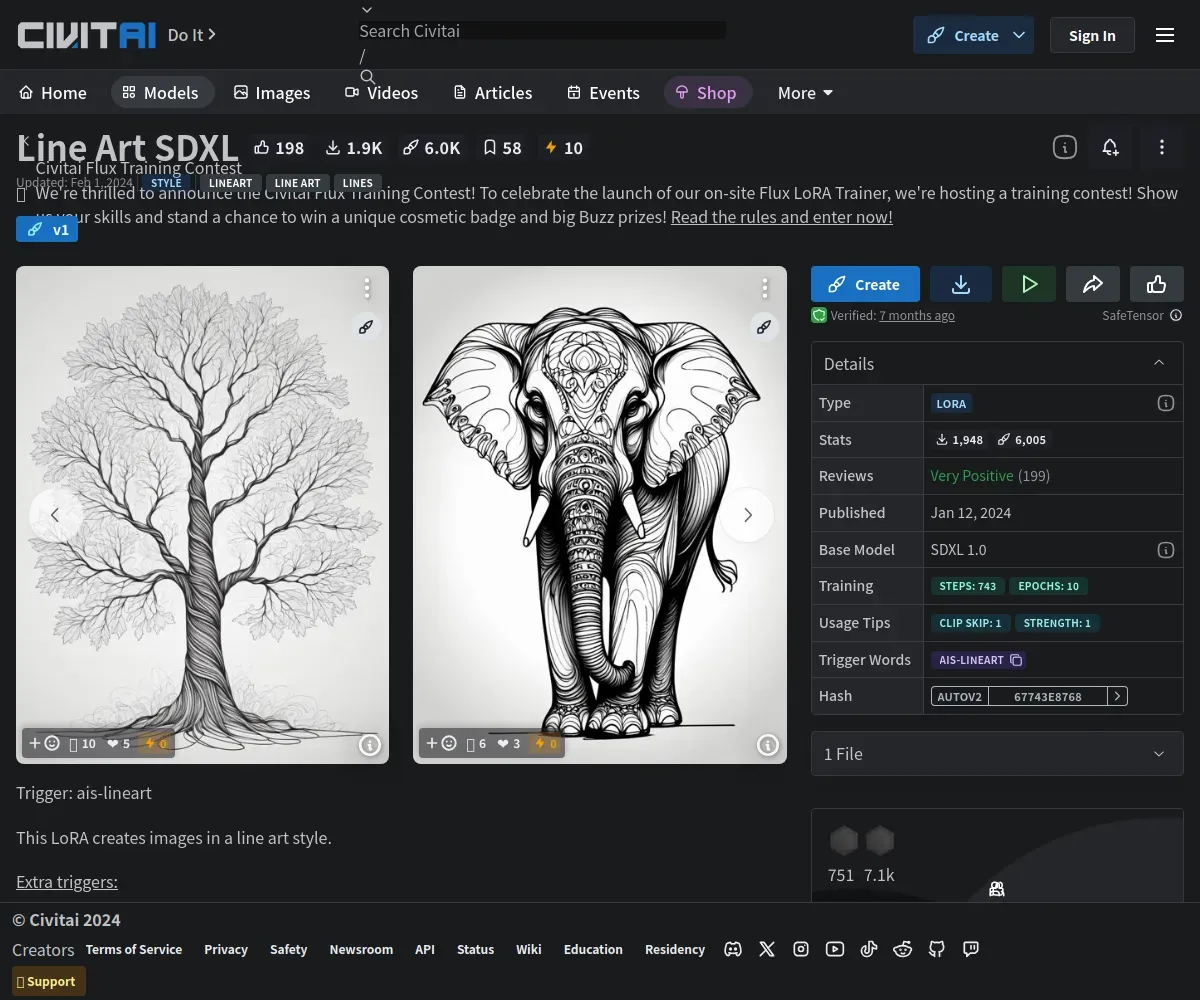Click info icon in the Type row
Viewport: 1200px width, 1000px height.
pyautogui.click(x=1165, y=403)
